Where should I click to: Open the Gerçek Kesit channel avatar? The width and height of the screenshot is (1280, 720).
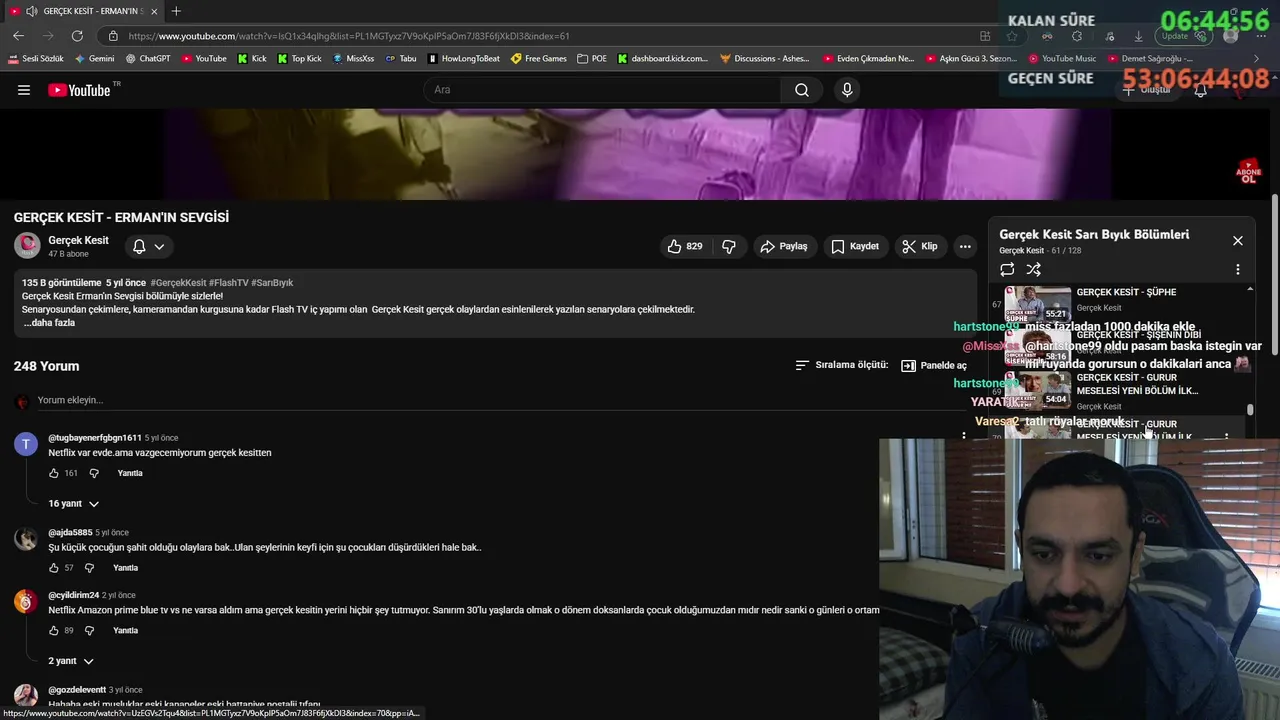coord(27,246)
